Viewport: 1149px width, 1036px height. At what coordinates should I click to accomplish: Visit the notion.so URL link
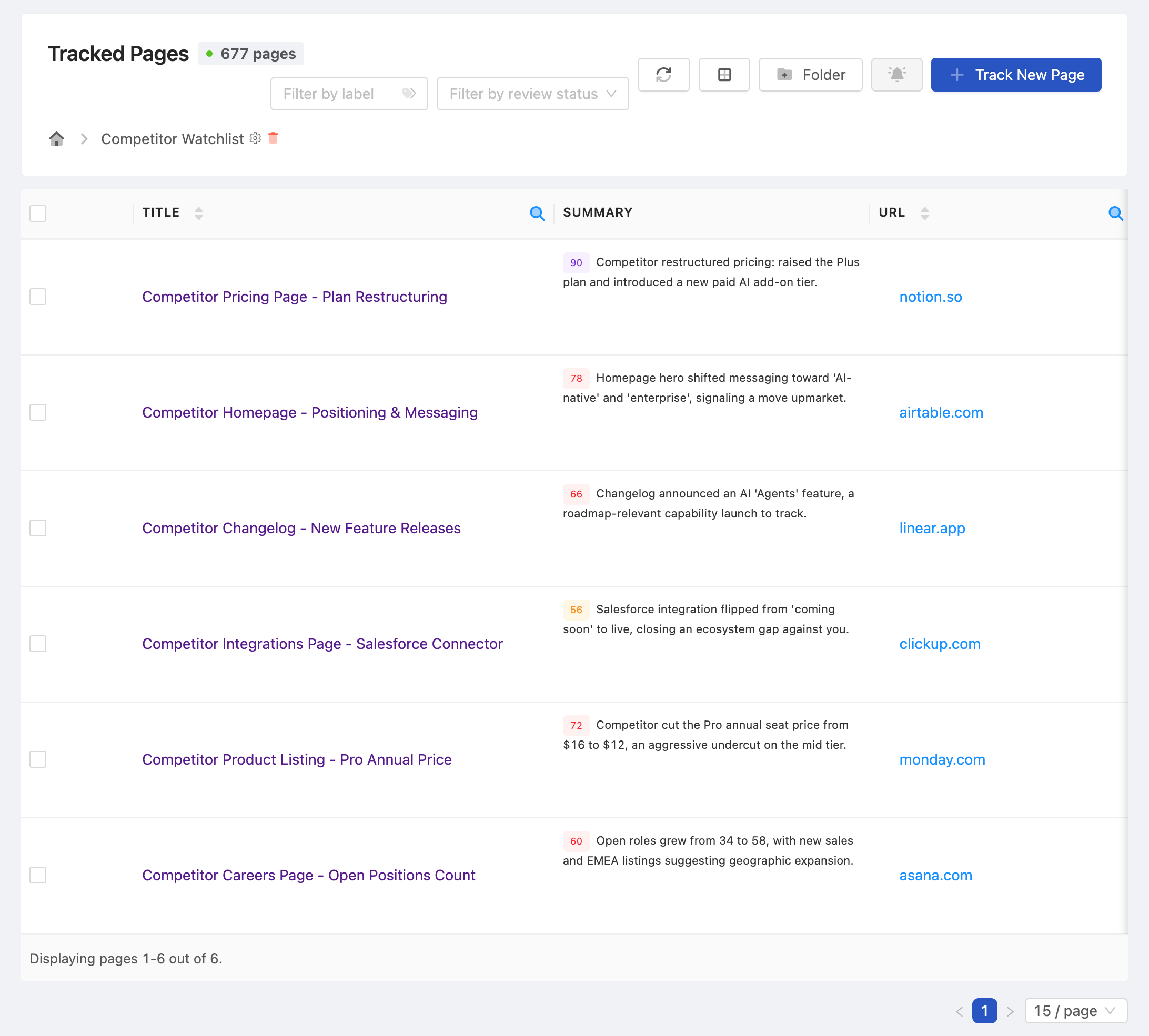click(930, 297)
